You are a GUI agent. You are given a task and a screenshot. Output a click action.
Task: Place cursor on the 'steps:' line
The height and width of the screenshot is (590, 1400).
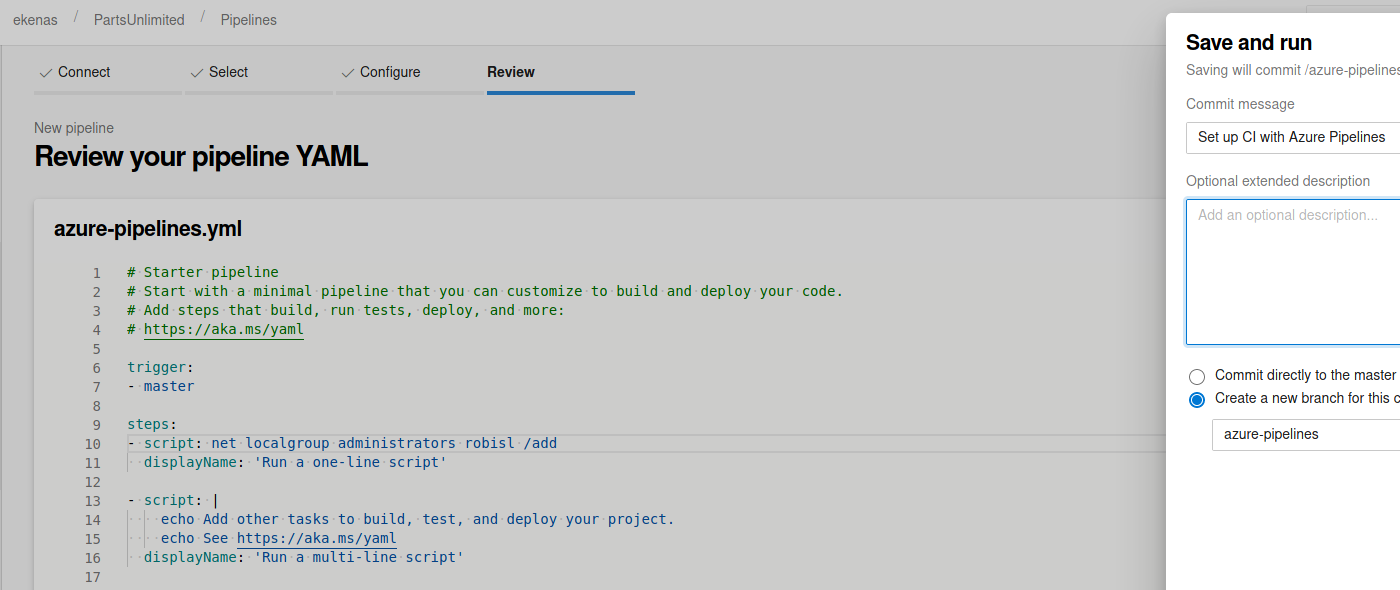(x=152, y=424)
